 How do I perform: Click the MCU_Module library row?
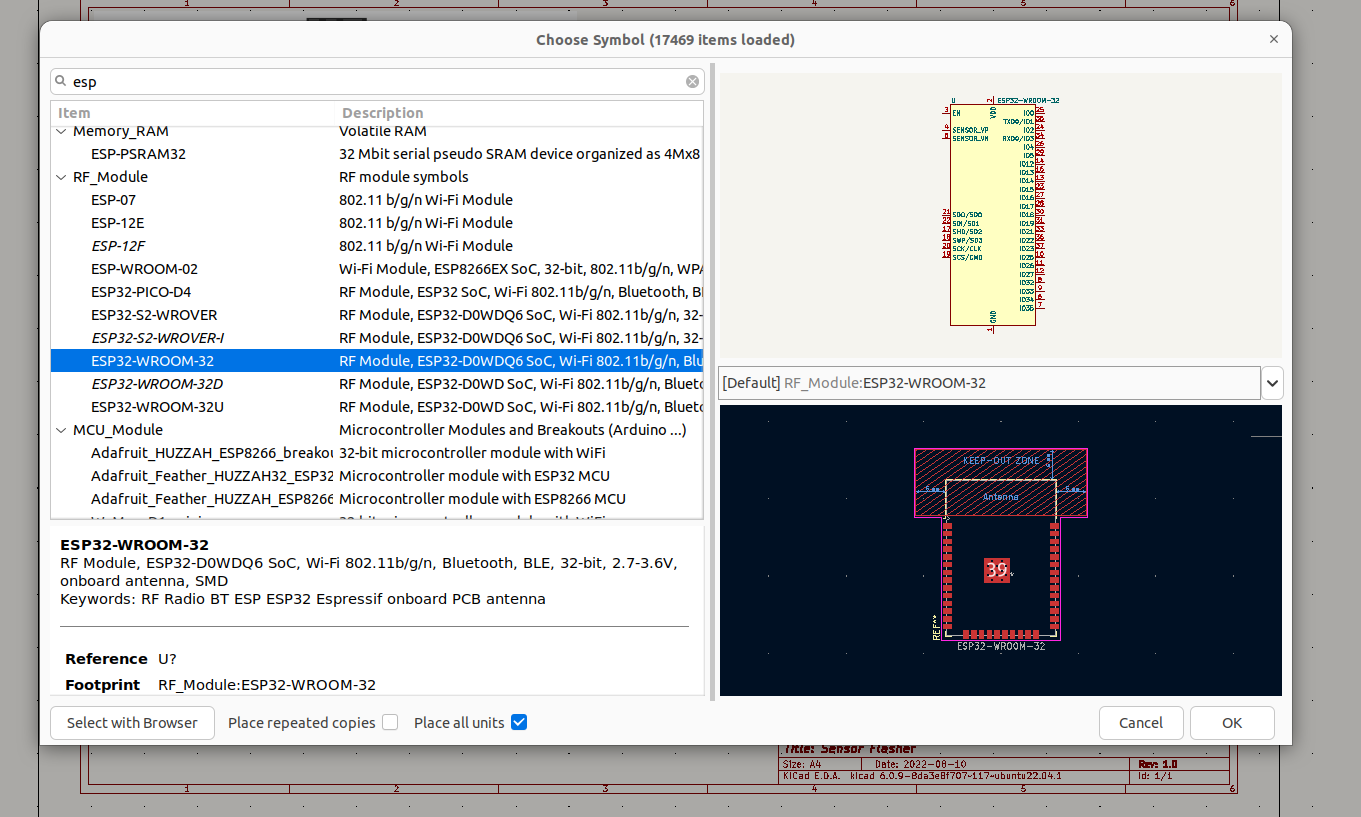377,430
